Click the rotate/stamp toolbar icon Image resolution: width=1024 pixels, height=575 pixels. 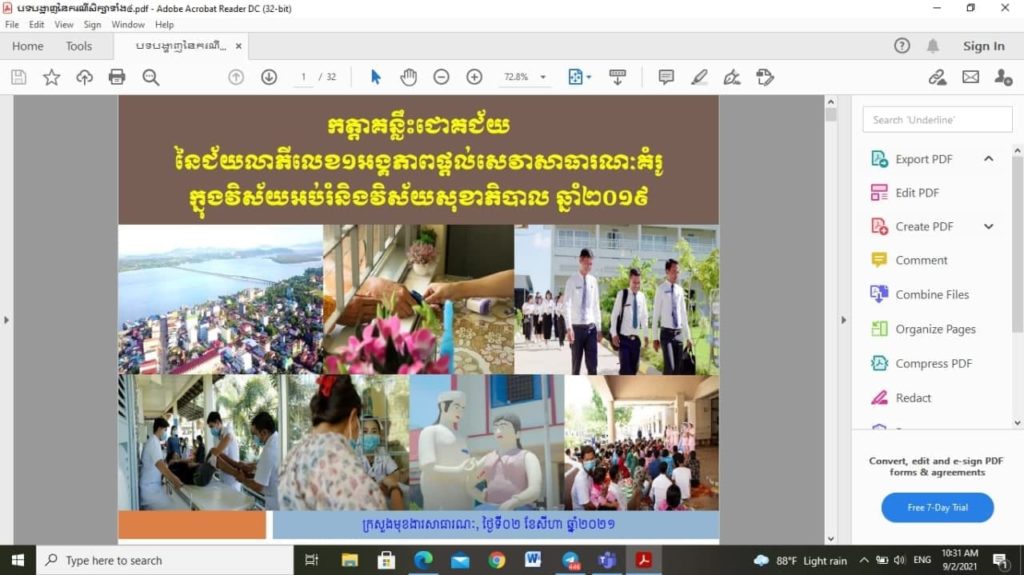(765, 77)
